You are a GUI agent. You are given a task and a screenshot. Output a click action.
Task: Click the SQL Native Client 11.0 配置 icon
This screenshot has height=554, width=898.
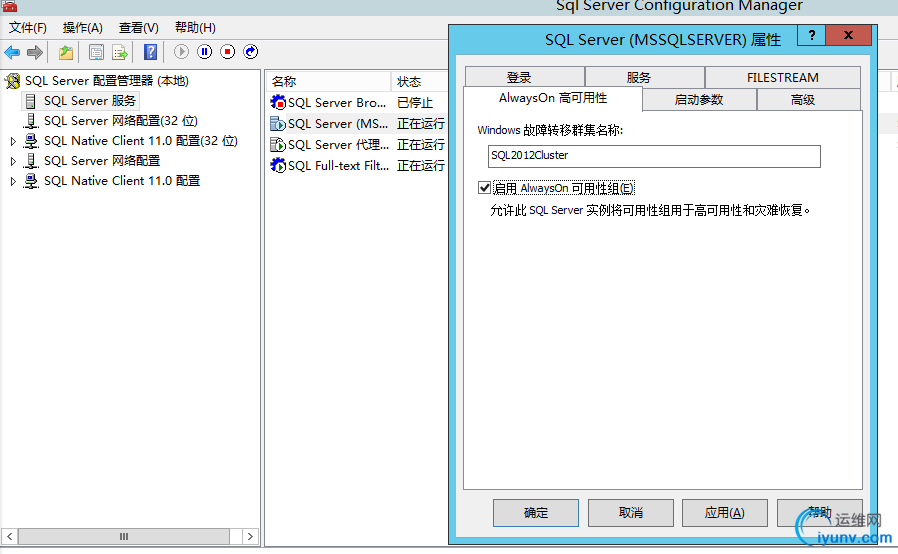pos(31,181)
